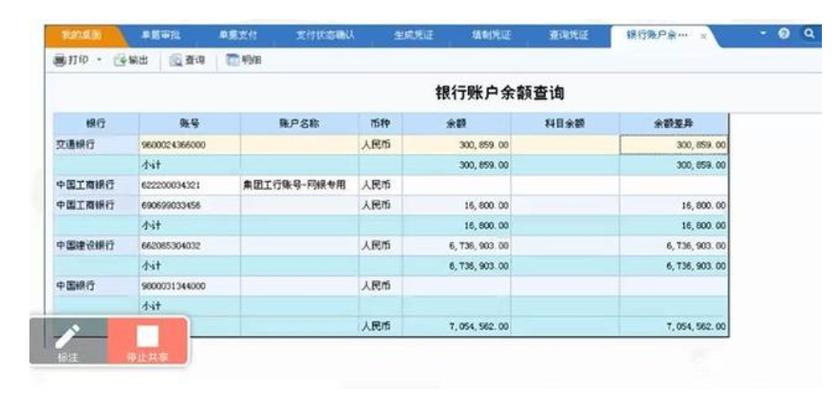This screenshot has width=838, height=395.
Task: Click the 余额差异 column header
Action: 674,124
